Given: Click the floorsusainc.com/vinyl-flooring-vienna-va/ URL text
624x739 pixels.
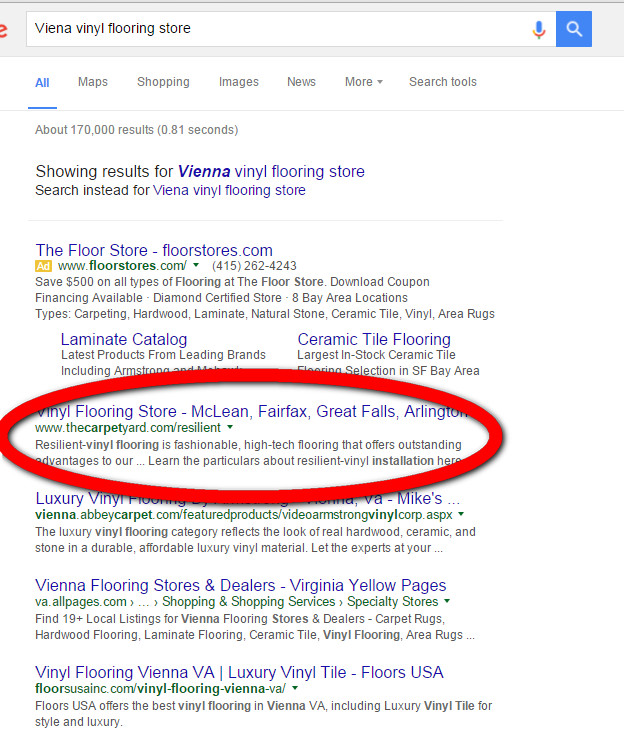Looking at the screenshot, I should point(160,689).
